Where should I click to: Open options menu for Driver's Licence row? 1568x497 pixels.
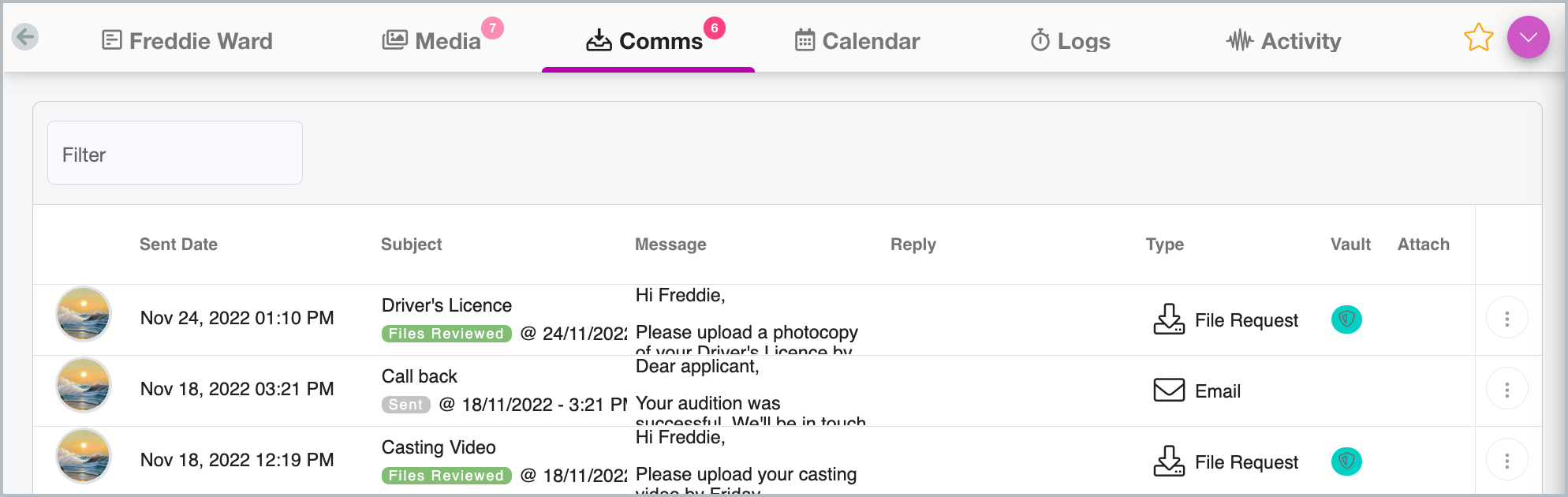coord(1506,319)
